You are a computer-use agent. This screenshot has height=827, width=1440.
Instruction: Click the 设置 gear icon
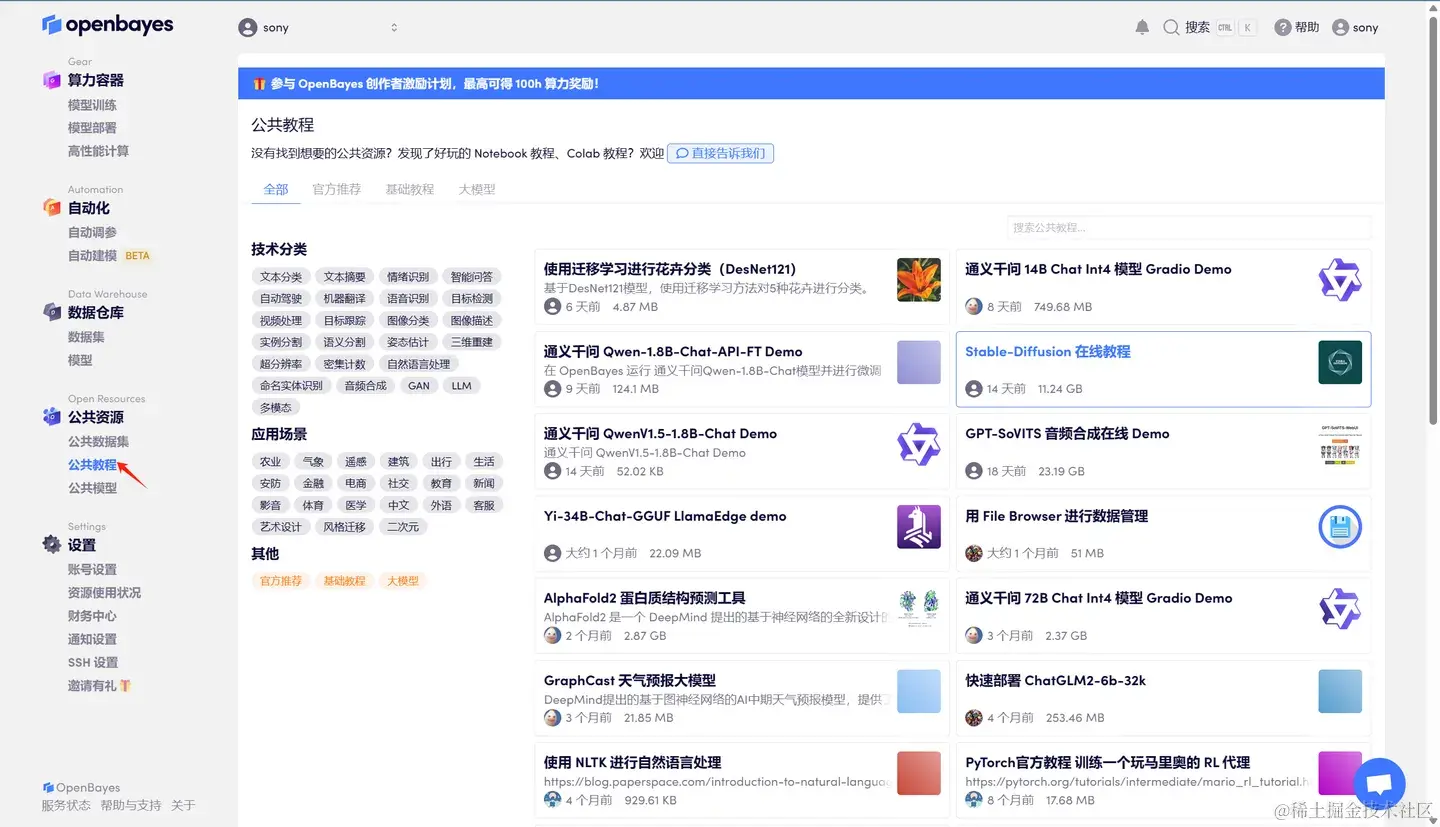(x=52, y=545)
